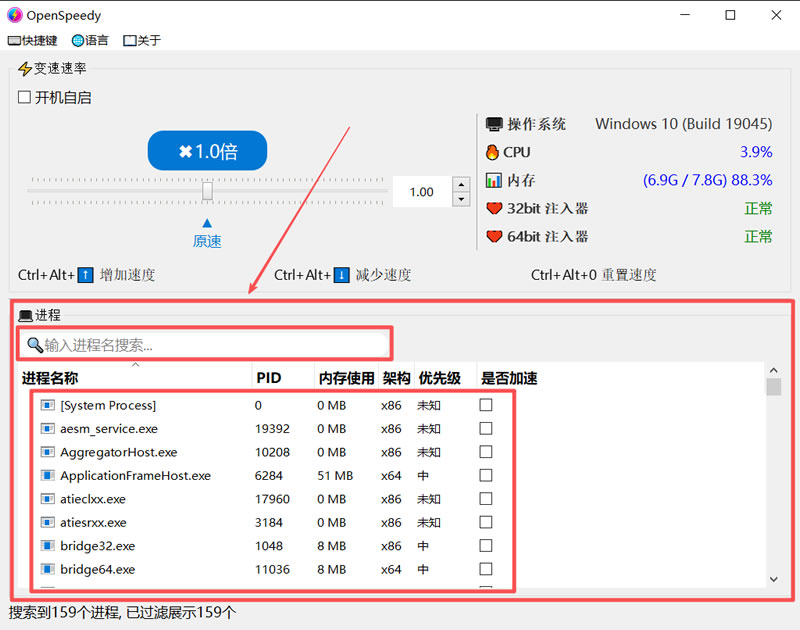The image size is (800, 630).
Task: Click the atiesrxx.exe row icon
Action: 47,522
